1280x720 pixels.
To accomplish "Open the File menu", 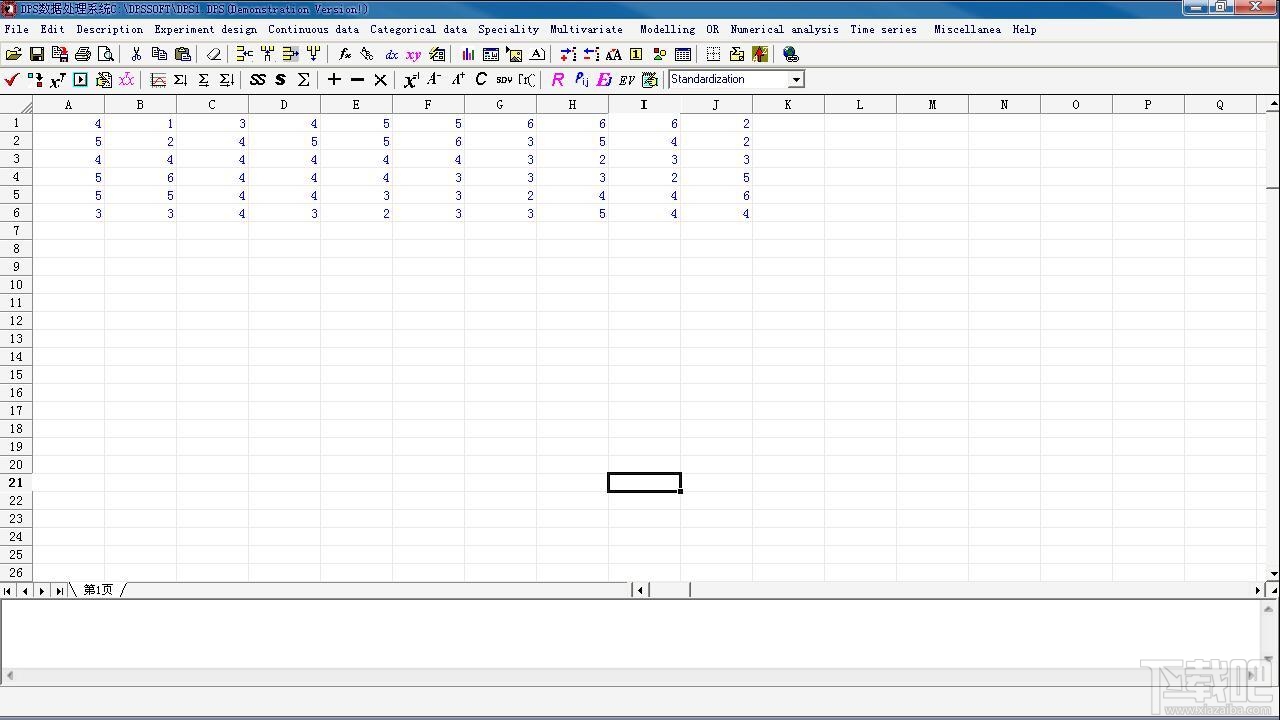I will (x=17, y=29).
